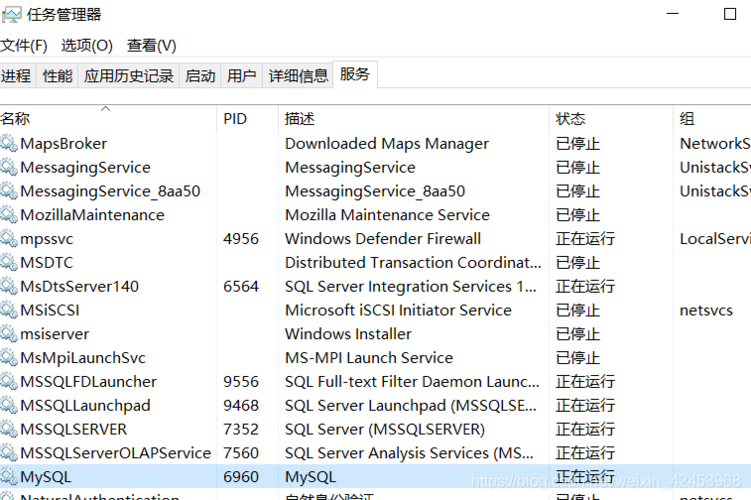Maximize the Task Manager window
The image size is (751, 500).
point(730,14)
